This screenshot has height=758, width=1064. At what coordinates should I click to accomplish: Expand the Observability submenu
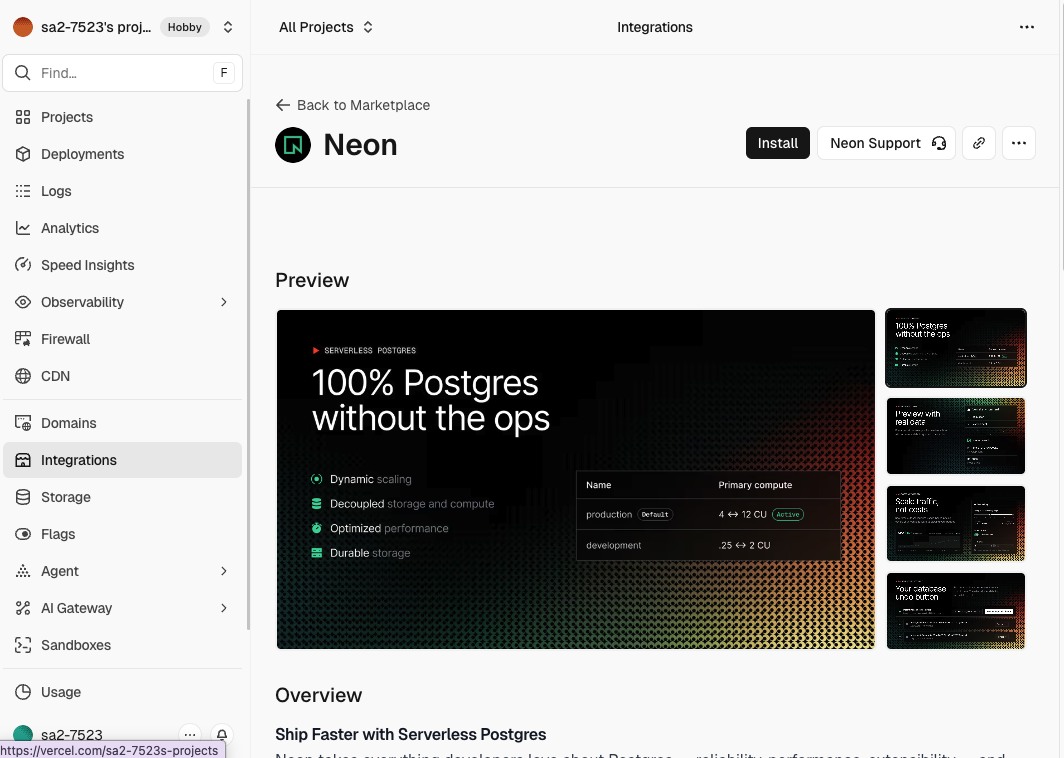tap(224, 302)
